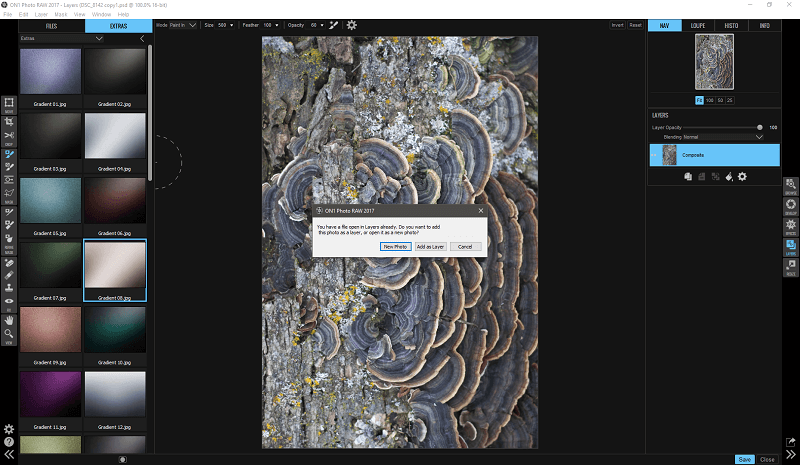Collapse right panel with double chevron

pyautogui.click(x=791, y=454)
